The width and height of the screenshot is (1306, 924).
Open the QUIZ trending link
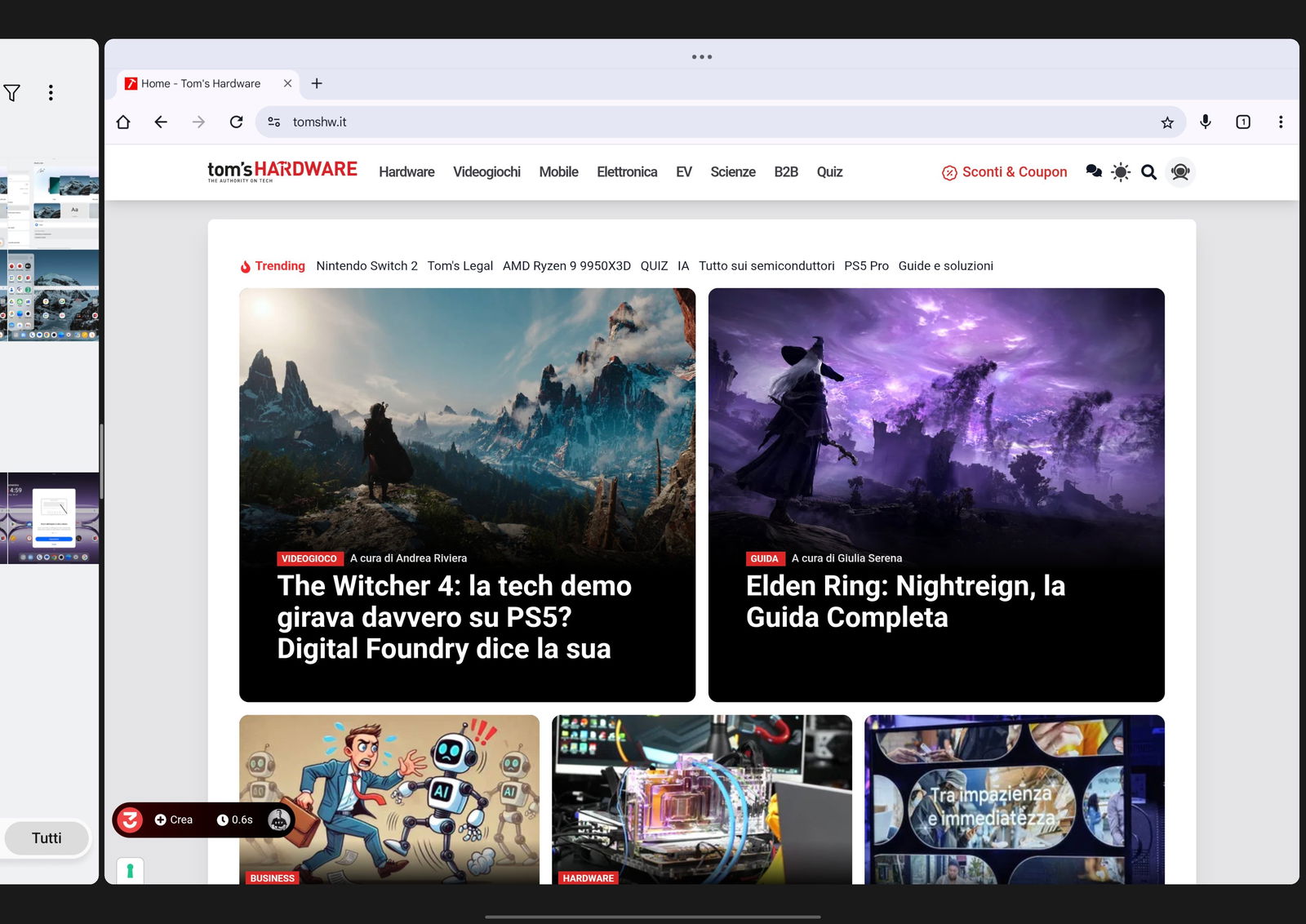coord(654,266)
